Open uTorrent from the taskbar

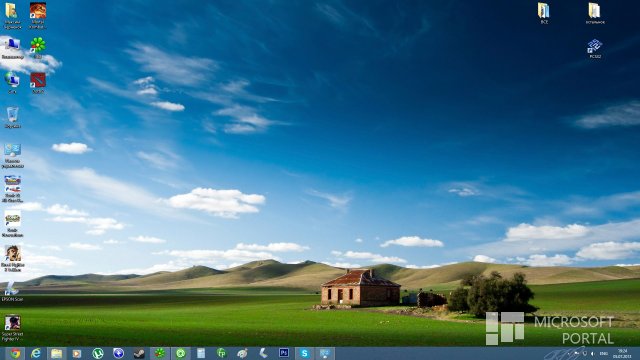98,353
